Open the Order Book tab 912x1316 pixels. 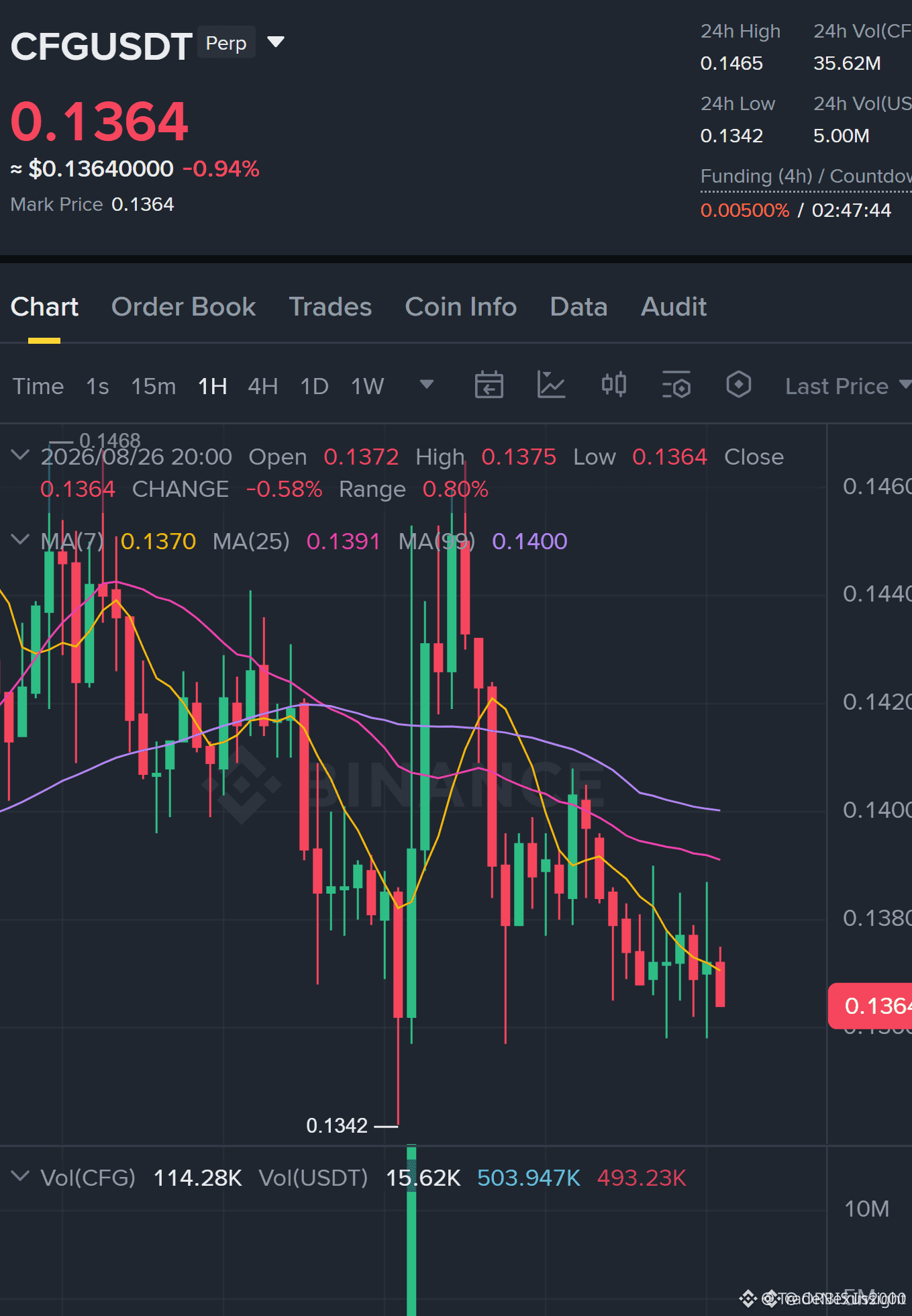(183, 307)
